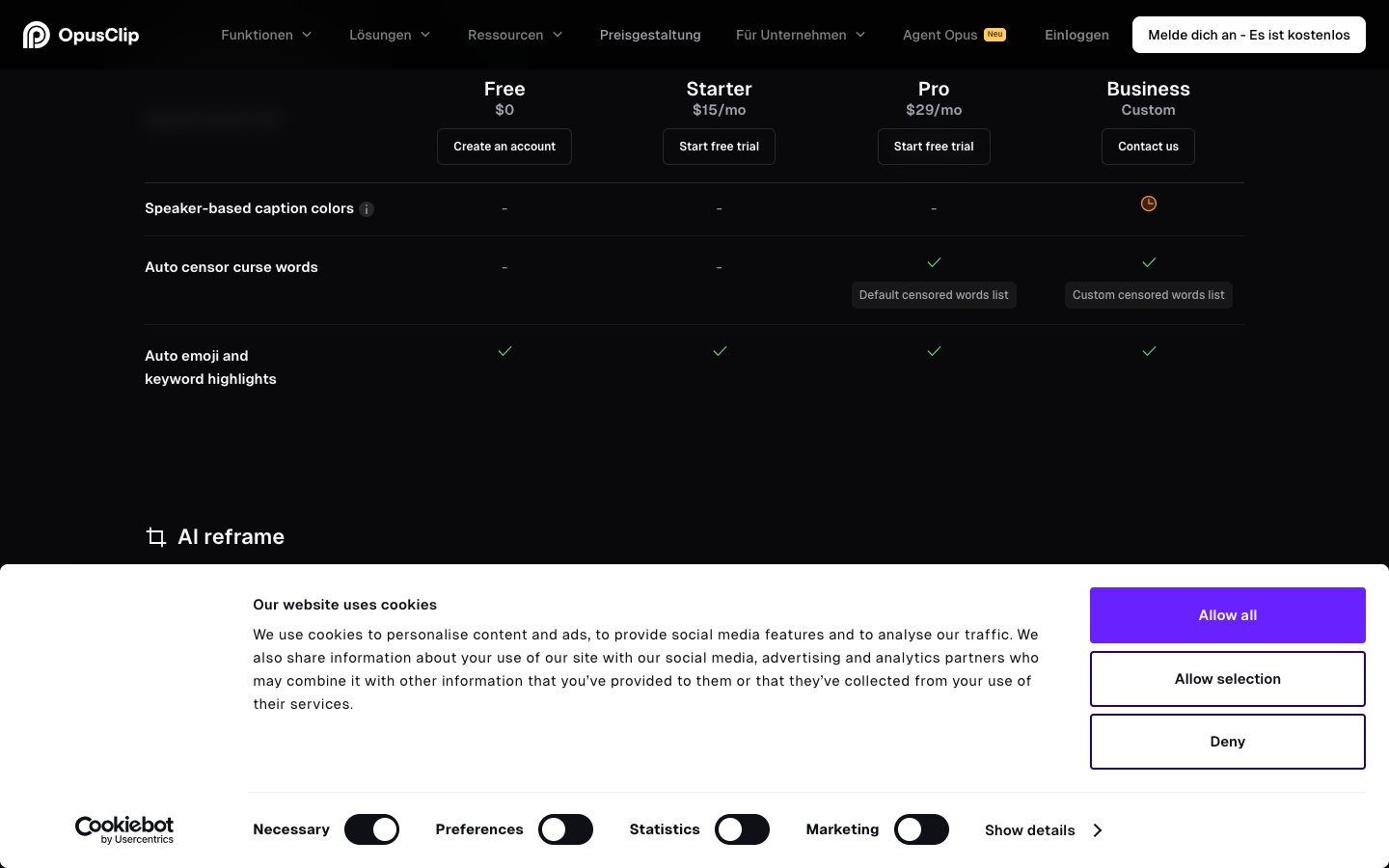The image size is (1389, 868).
Task: Expand the Funktionen dropdown menu
Action: (x=266, y=35)
